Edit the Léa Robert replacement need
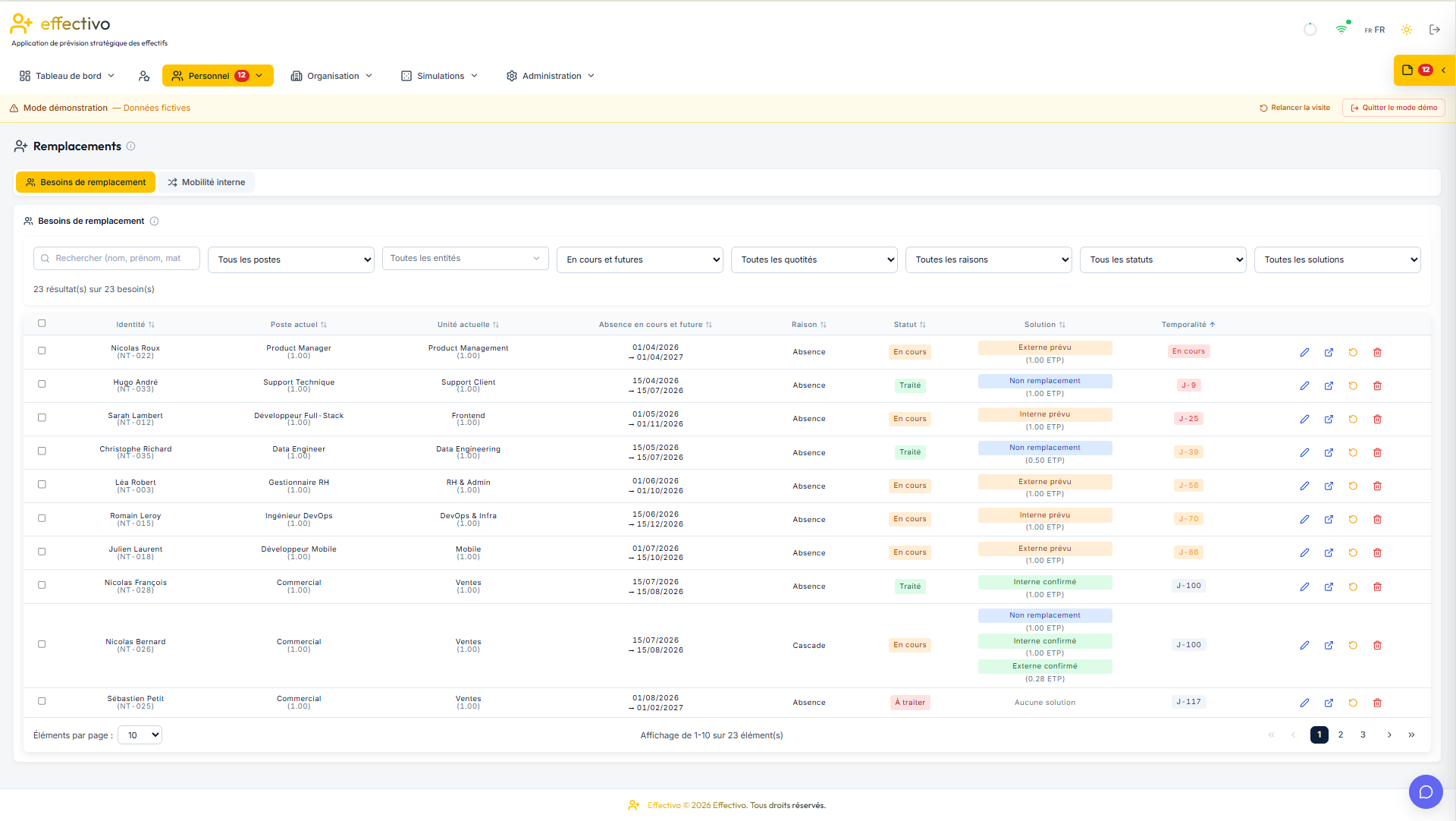 (x=1304, y=486)
